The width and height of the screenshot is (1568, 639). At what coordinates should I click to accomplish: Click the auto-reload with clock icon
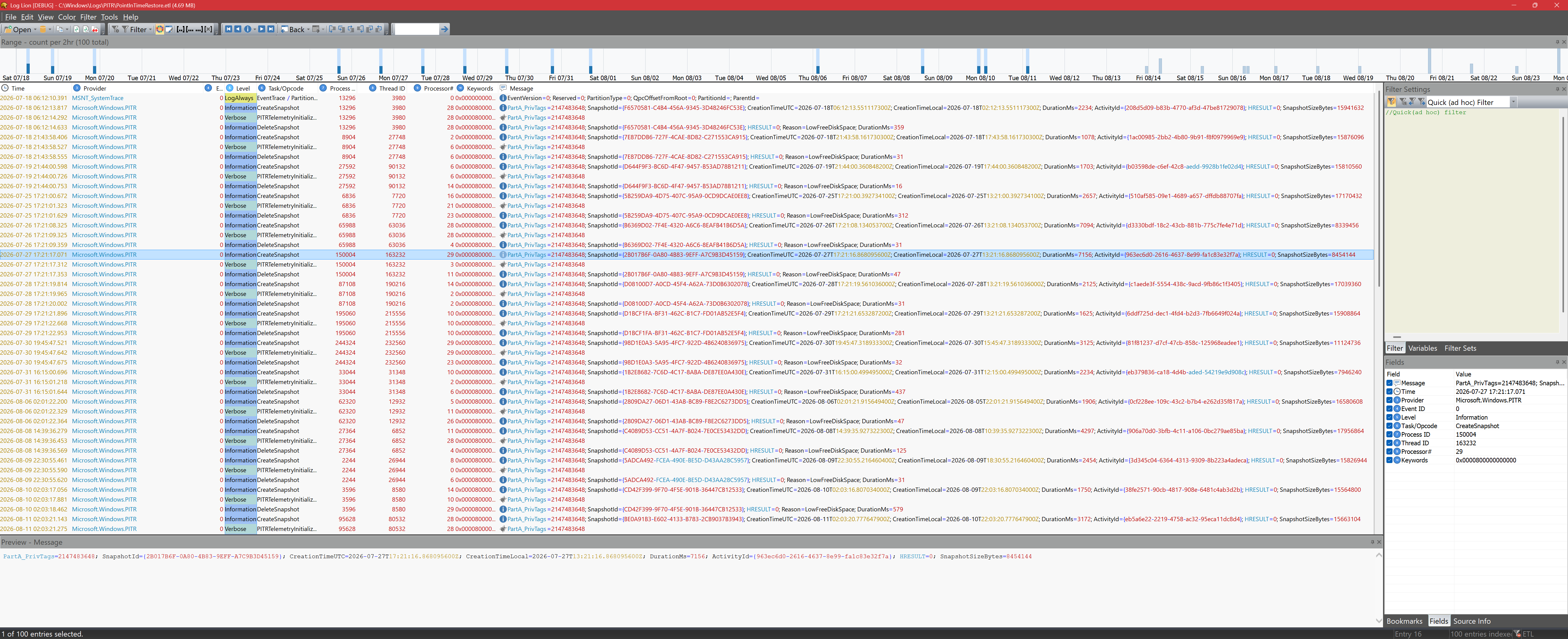click(x=86, y=29)
